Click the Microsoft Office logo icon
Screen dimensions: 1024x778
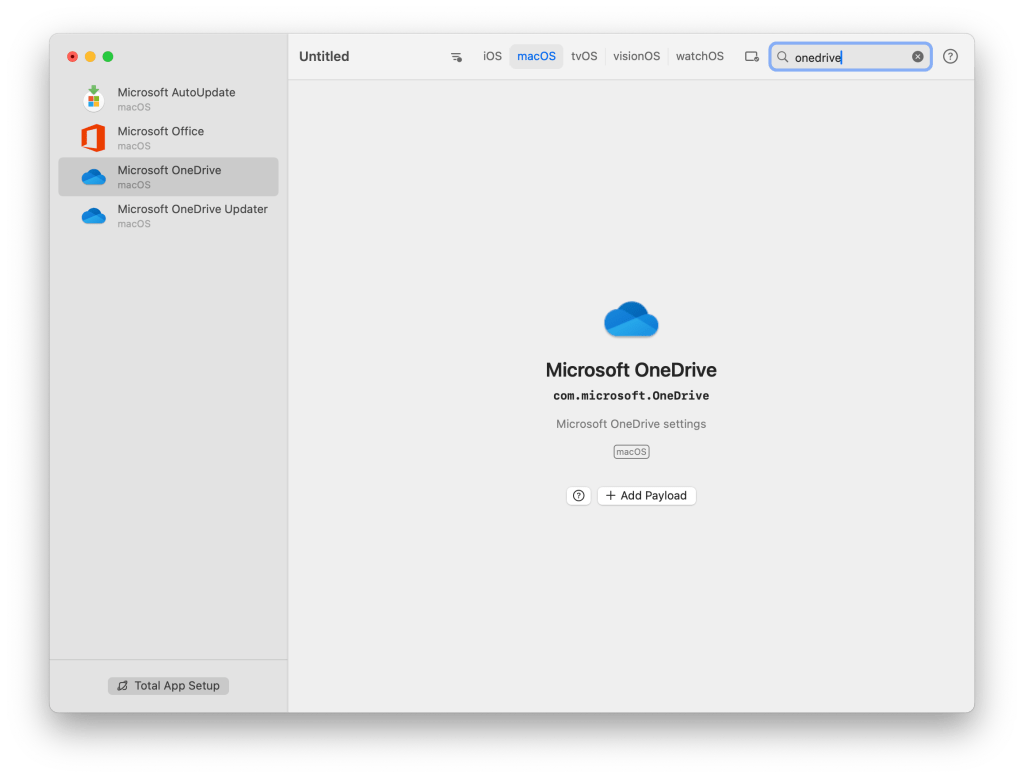tap(93, 137)
